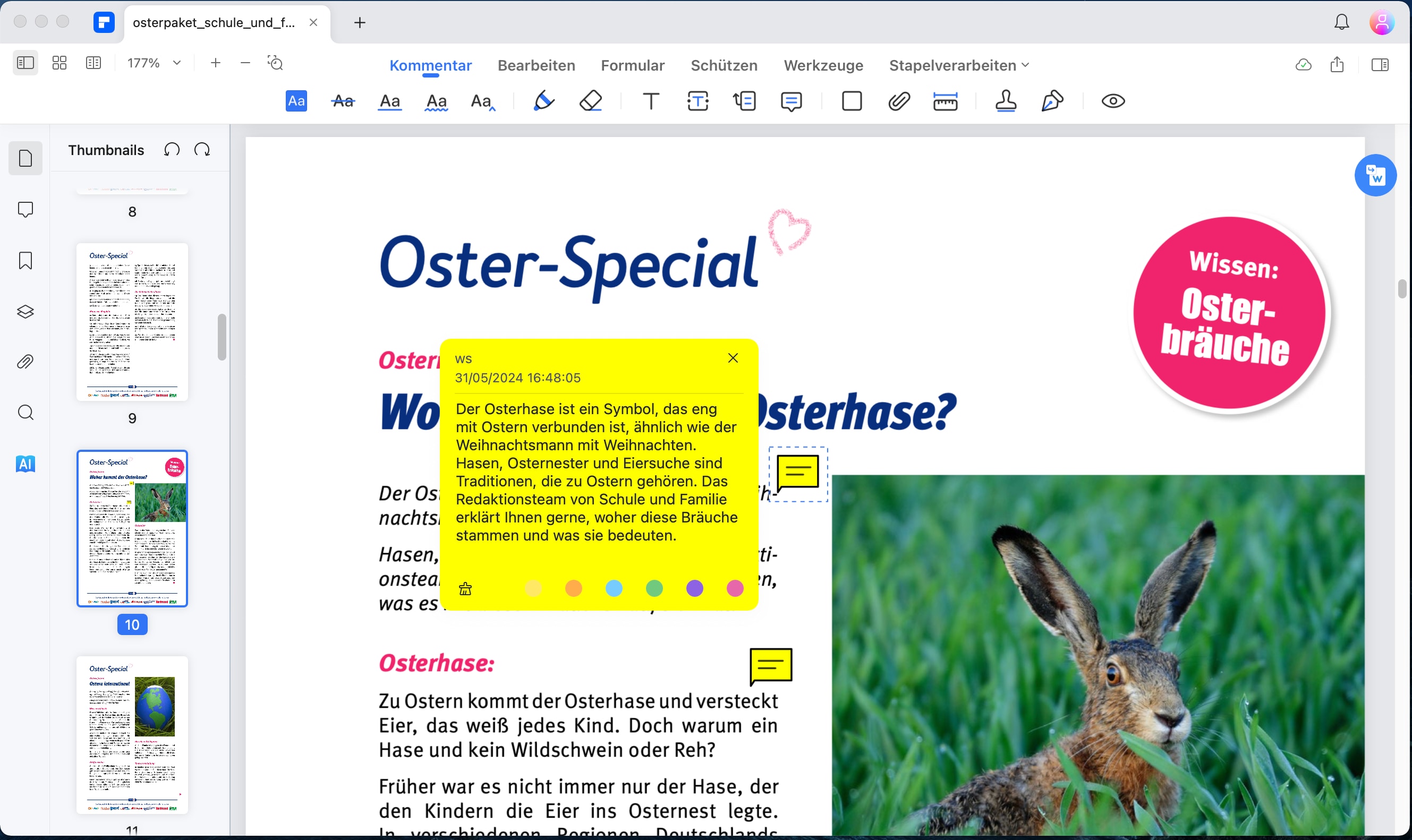Screen dimensions: 1412x840
Task: Select the stamp tool
Action: coord(1006,101)
